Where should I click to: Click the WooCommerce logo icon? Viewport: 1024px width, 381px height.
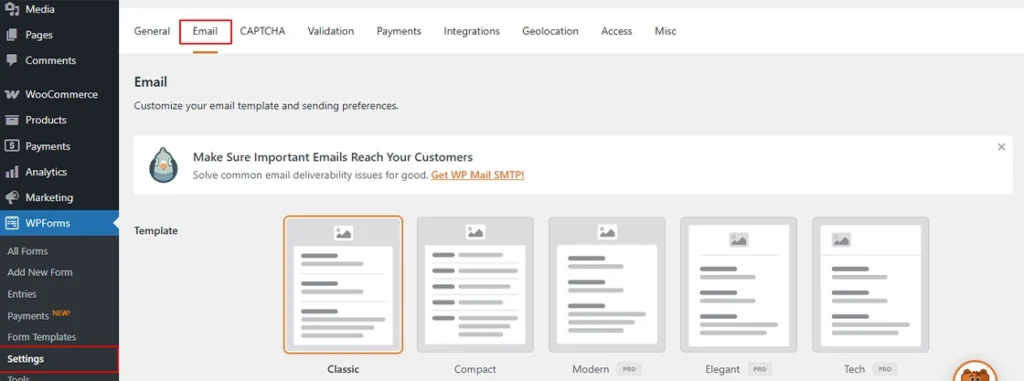11,94
